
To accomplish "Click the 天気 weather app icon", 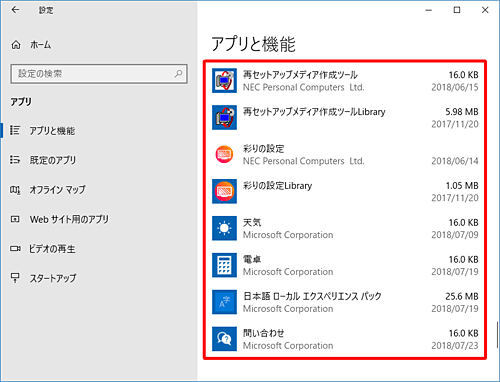I will pos(224,228).
